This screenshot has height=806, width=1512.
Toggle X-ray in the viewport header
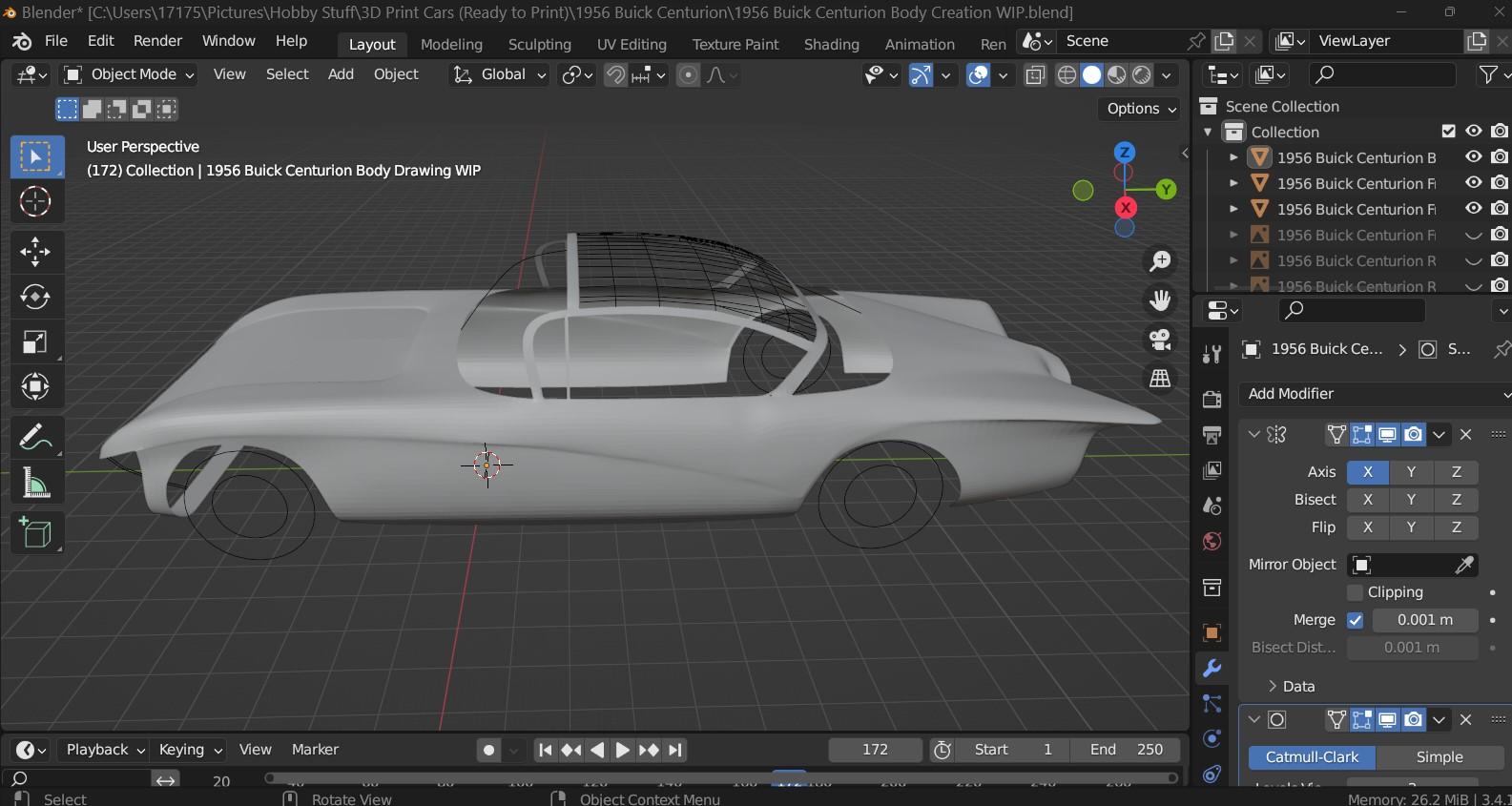(1035, 75)
